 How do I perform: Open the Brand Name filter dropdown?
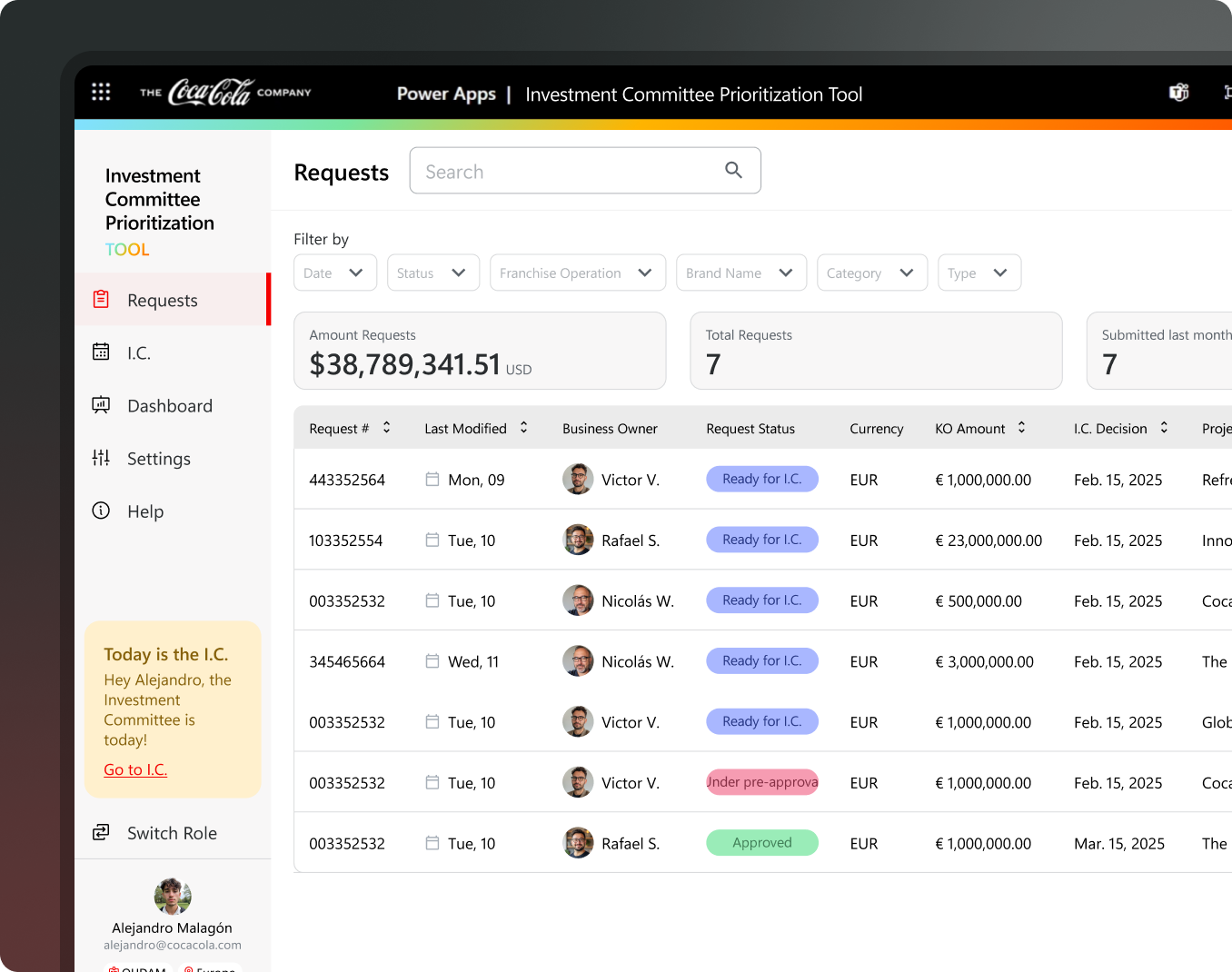click(x=741, y=273)
